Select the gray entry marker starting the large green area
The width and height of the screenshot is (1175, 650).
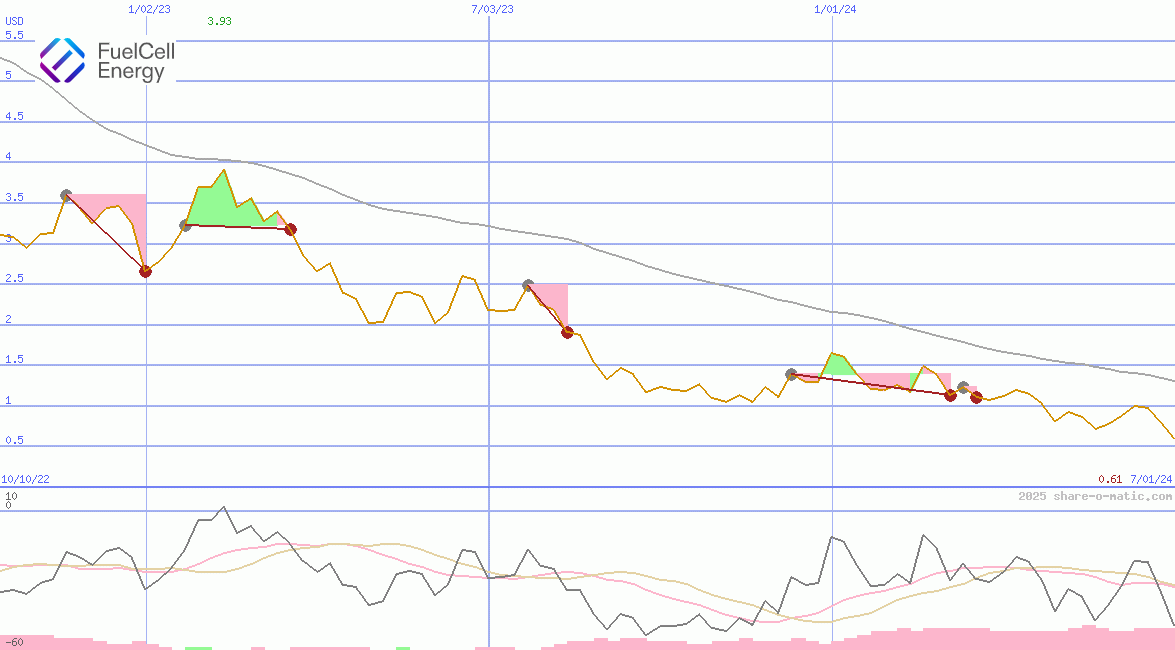(185, 226)
